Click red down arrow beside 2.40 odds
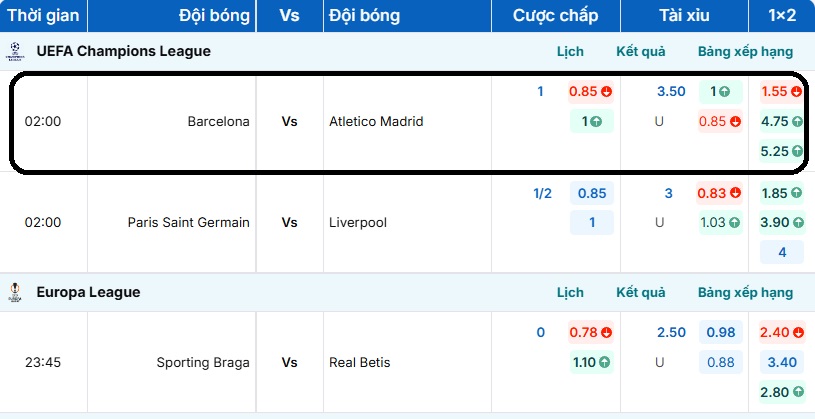815x419 pixels. point(797,333)
